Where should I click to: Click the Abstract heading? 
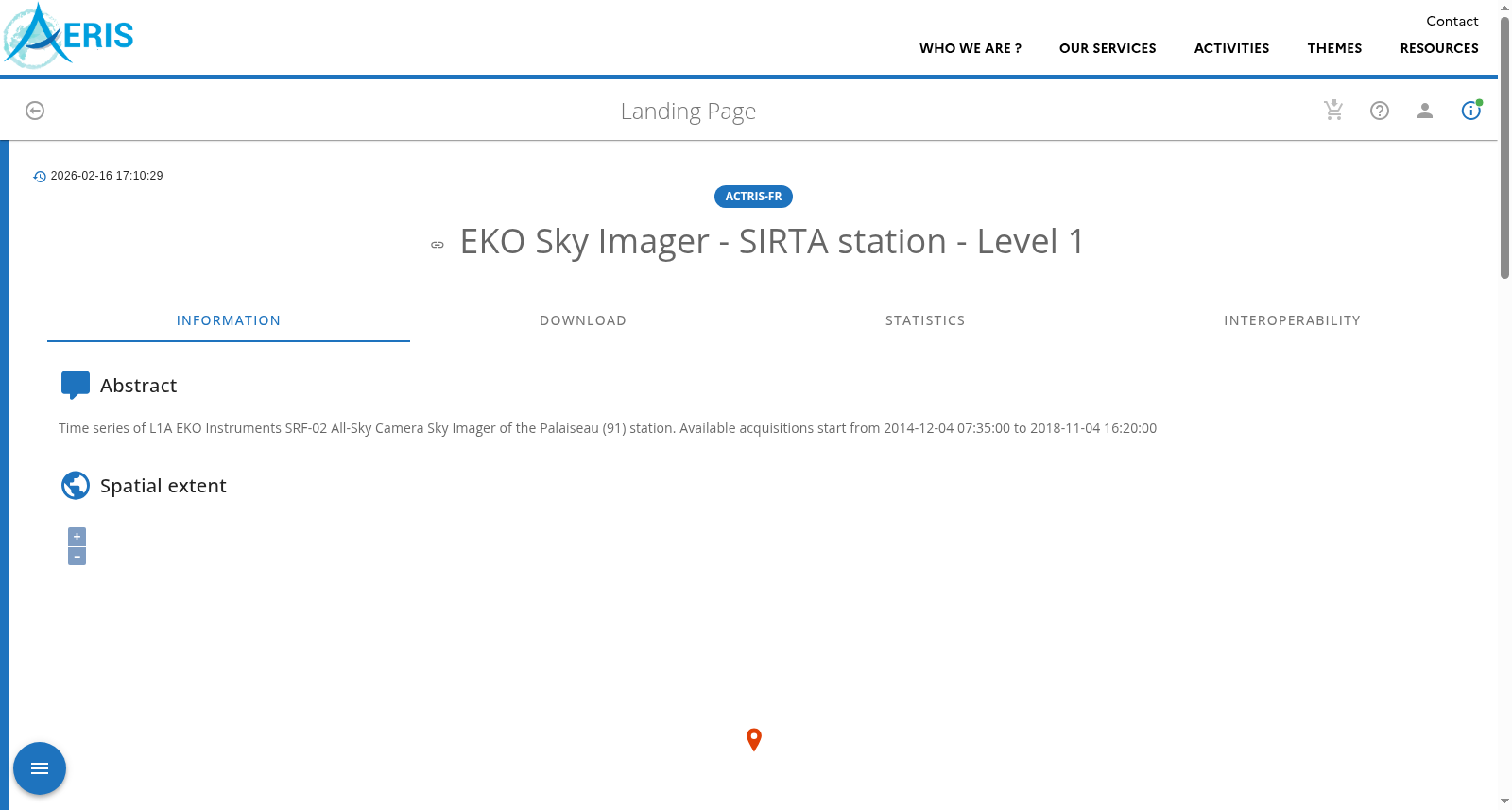[138, 386]
